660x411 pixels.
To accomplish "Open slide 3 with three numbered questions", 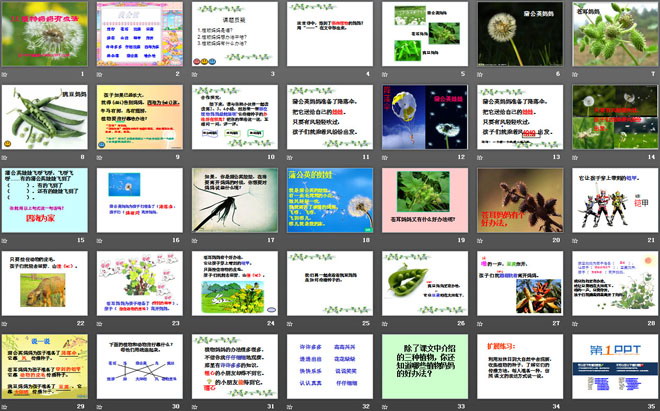I will coord(235,34).
